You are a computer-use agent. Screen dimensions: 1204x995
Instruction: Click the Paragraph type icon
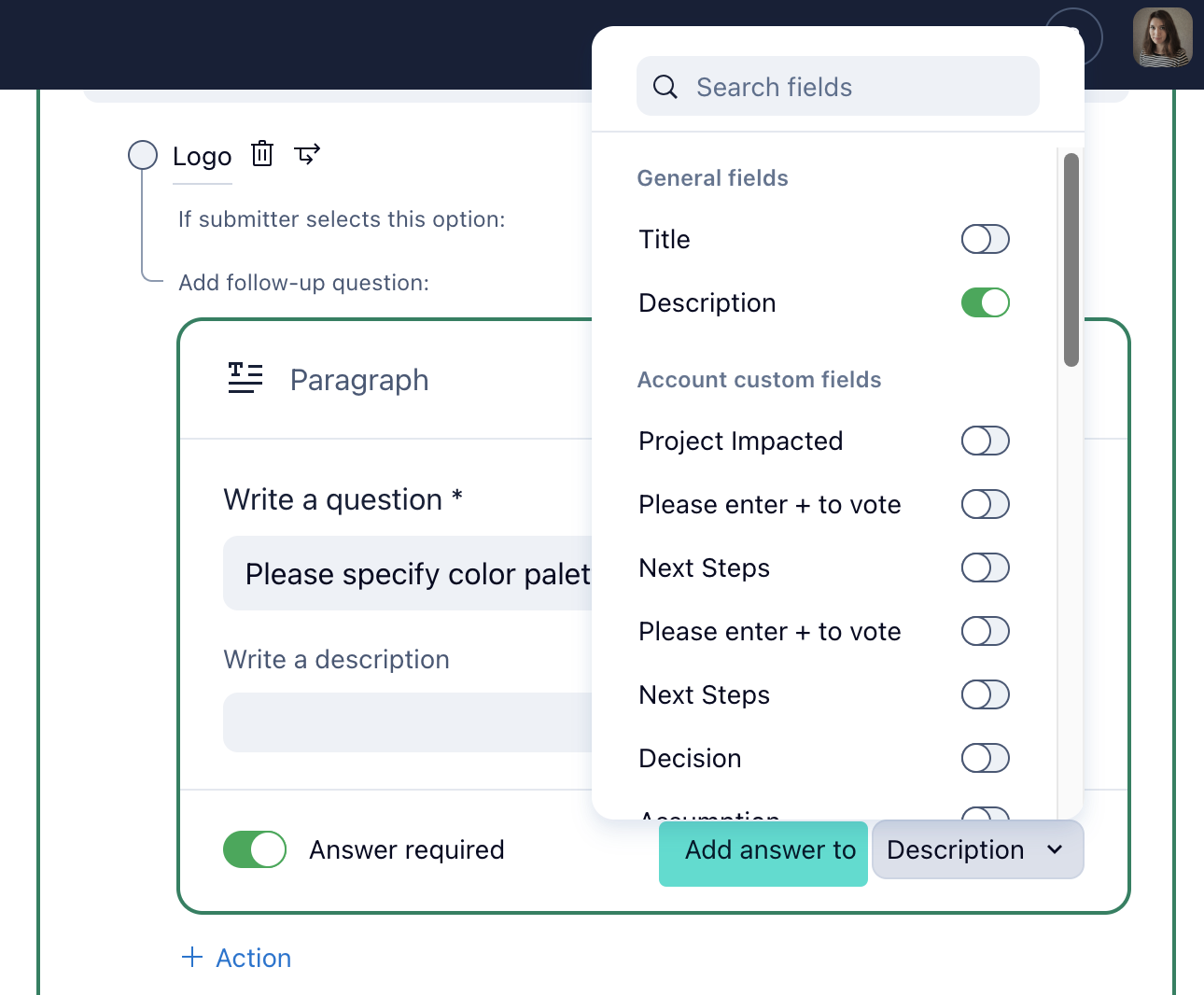[x=245, y=378]
